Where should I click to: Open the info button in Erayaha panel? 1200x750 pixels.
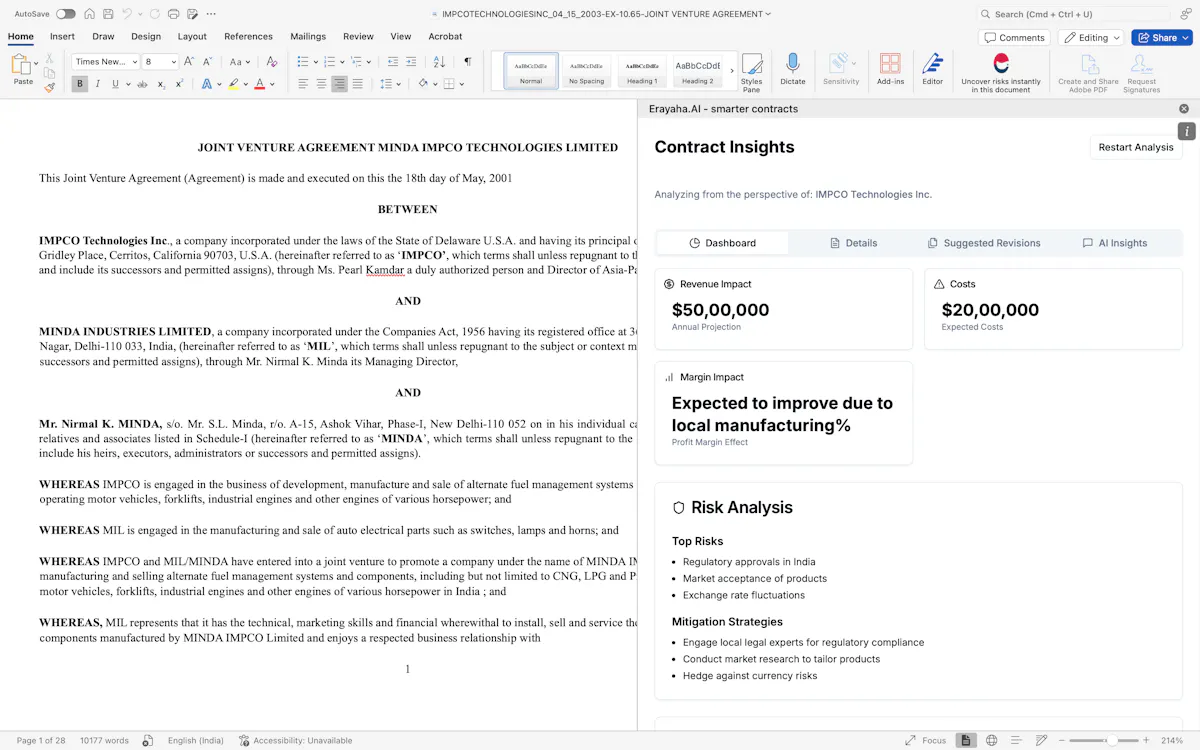[1186, 131]
